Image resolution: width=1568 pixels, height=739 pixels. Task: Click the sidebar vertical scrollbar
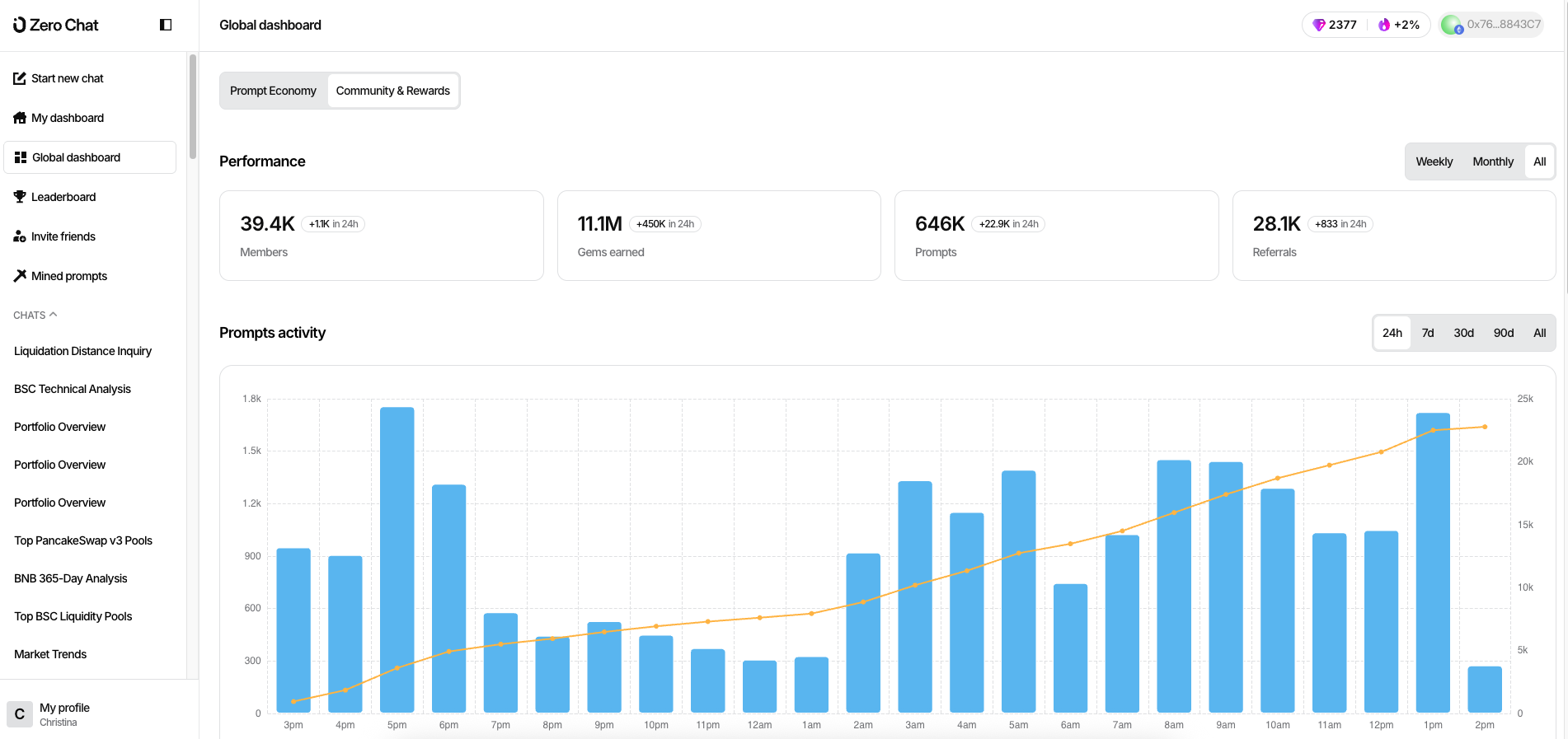coord(193,106)
